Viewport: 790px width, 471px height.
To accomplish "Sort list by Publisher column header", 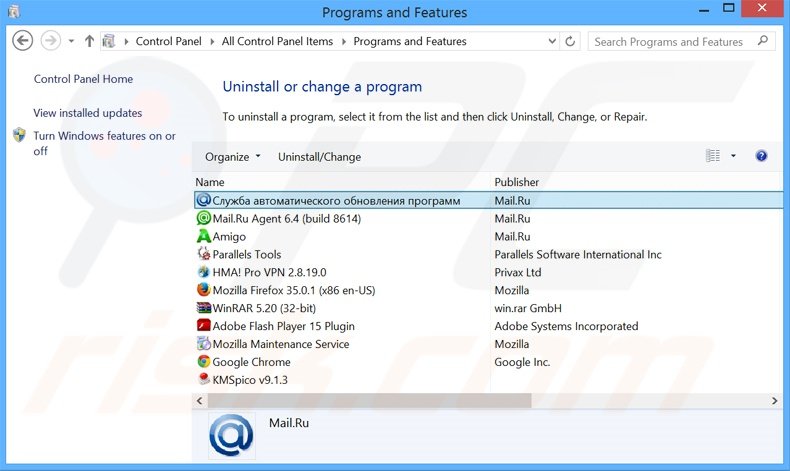I will (x=516, y=182).
